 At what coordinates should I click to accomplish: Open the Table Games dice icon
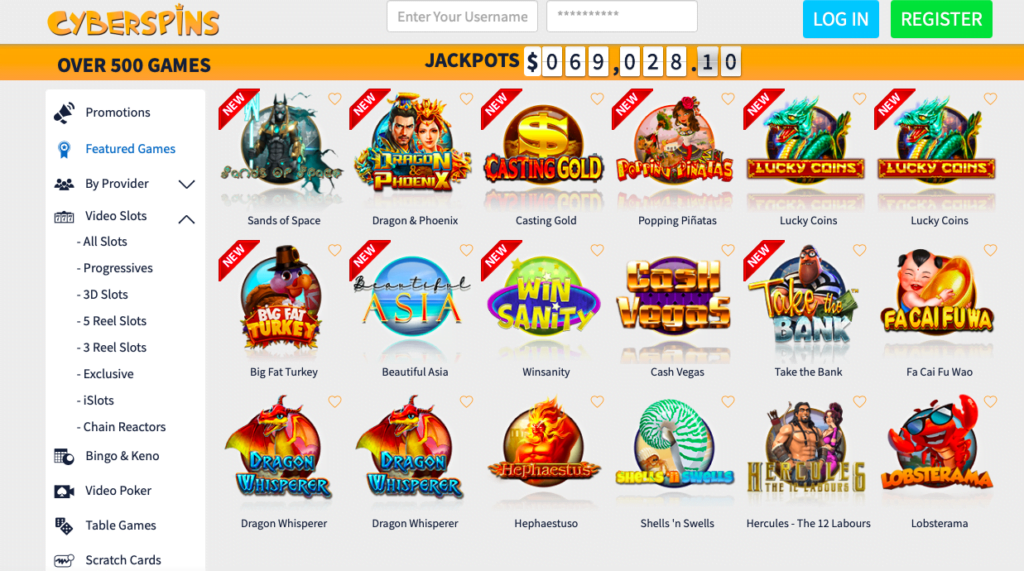pos(64,526)
